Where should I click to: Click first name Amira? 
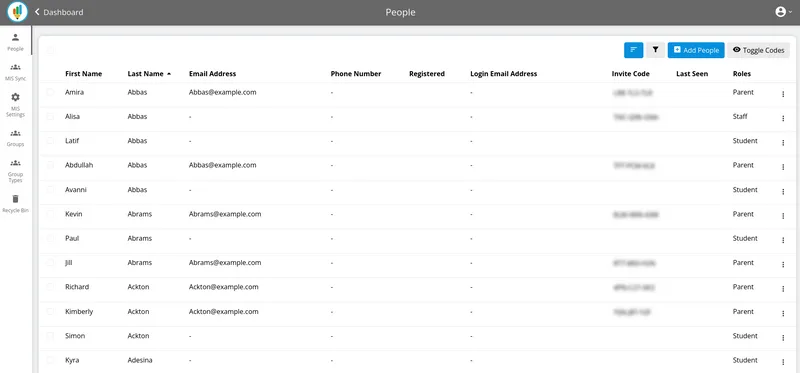[74, 92]
